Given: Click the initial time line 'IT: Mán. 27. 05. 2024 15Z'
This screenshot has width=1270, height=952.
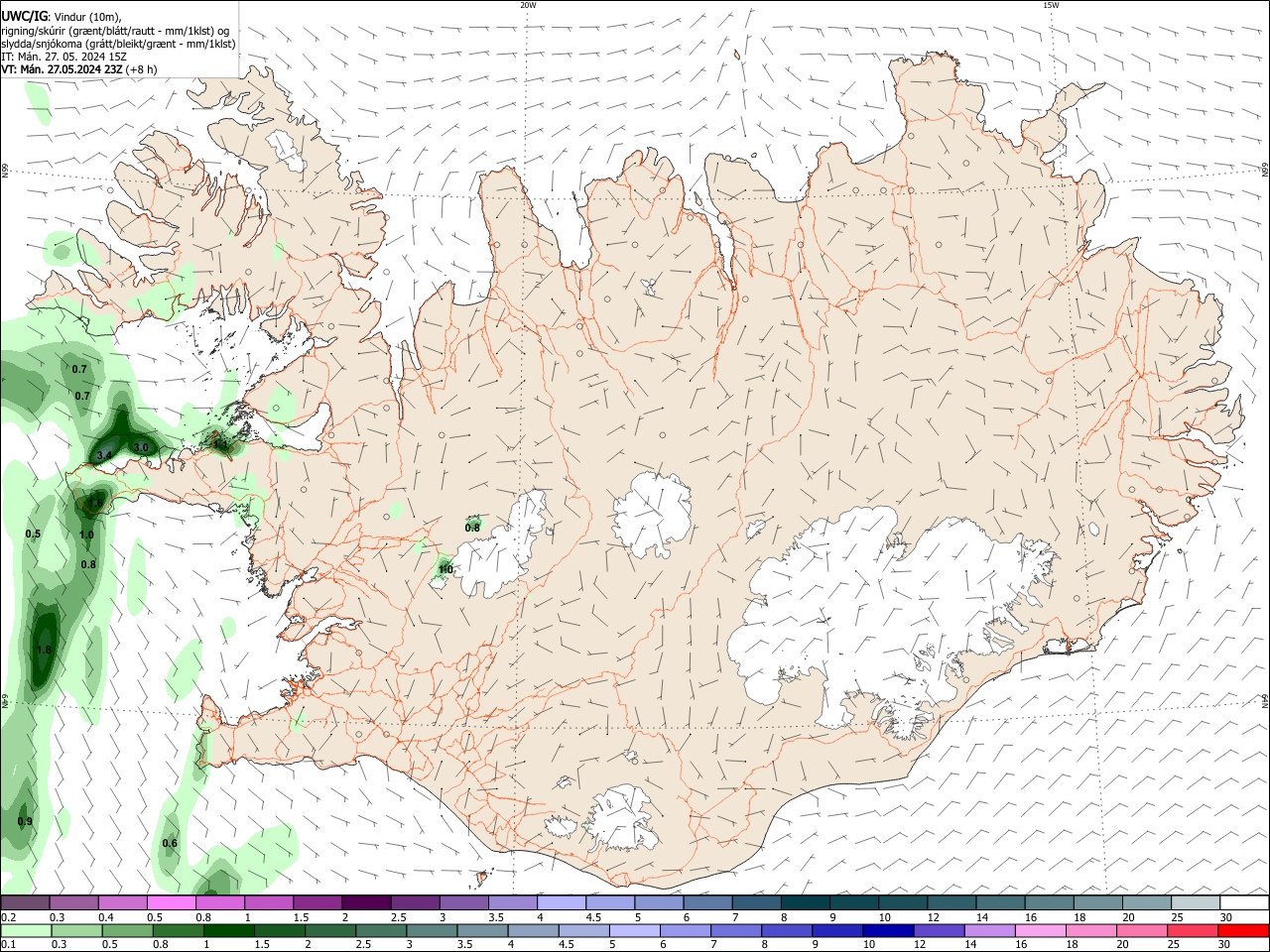Looking at the screenshot, I should point(63,57).
